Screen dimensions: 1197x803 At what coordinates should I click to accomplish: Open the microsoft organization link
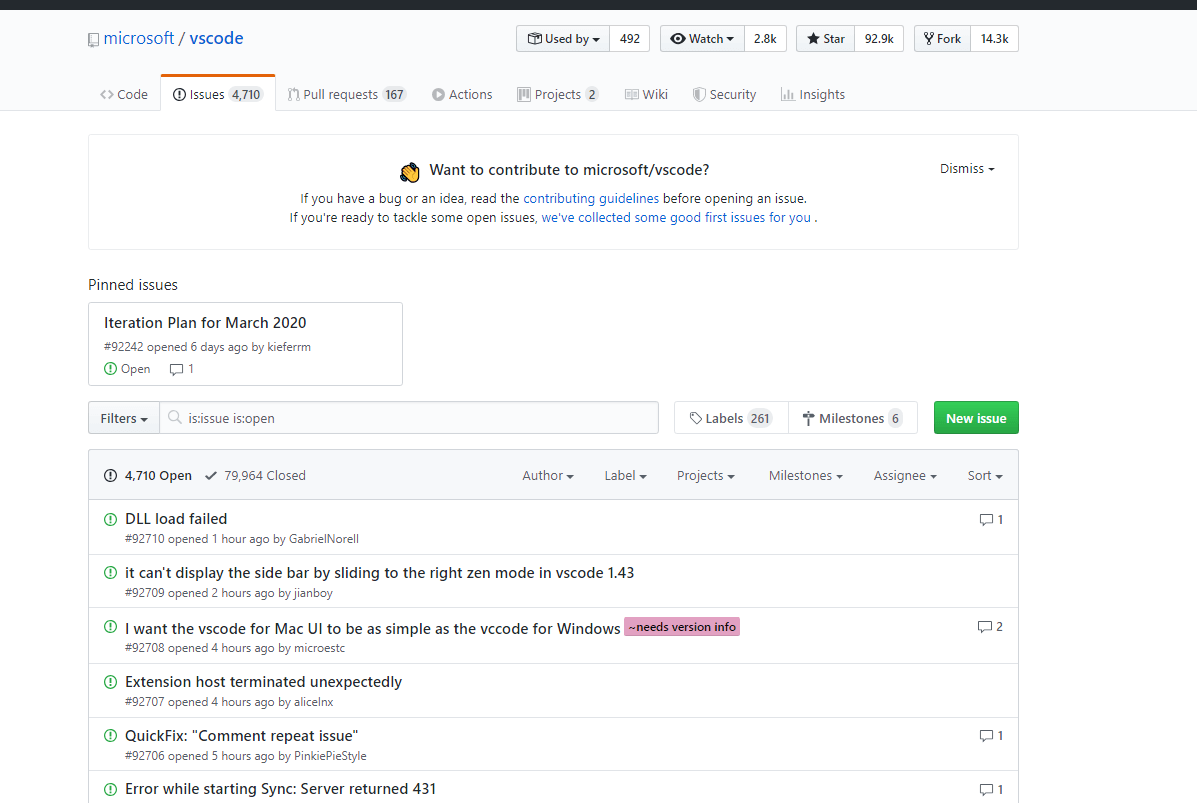tap(139, 38)
